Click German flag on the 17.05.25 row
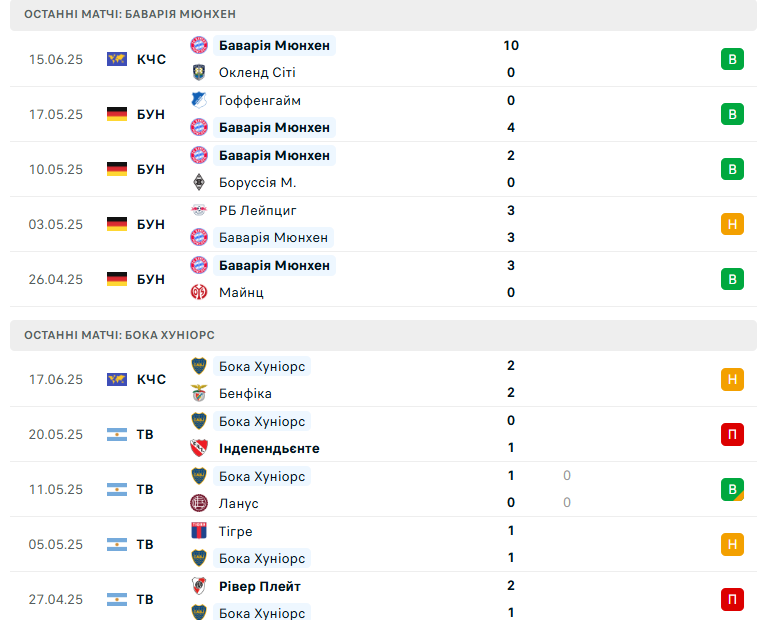Screen dimensions: 770x634 [x=117, y=114]
